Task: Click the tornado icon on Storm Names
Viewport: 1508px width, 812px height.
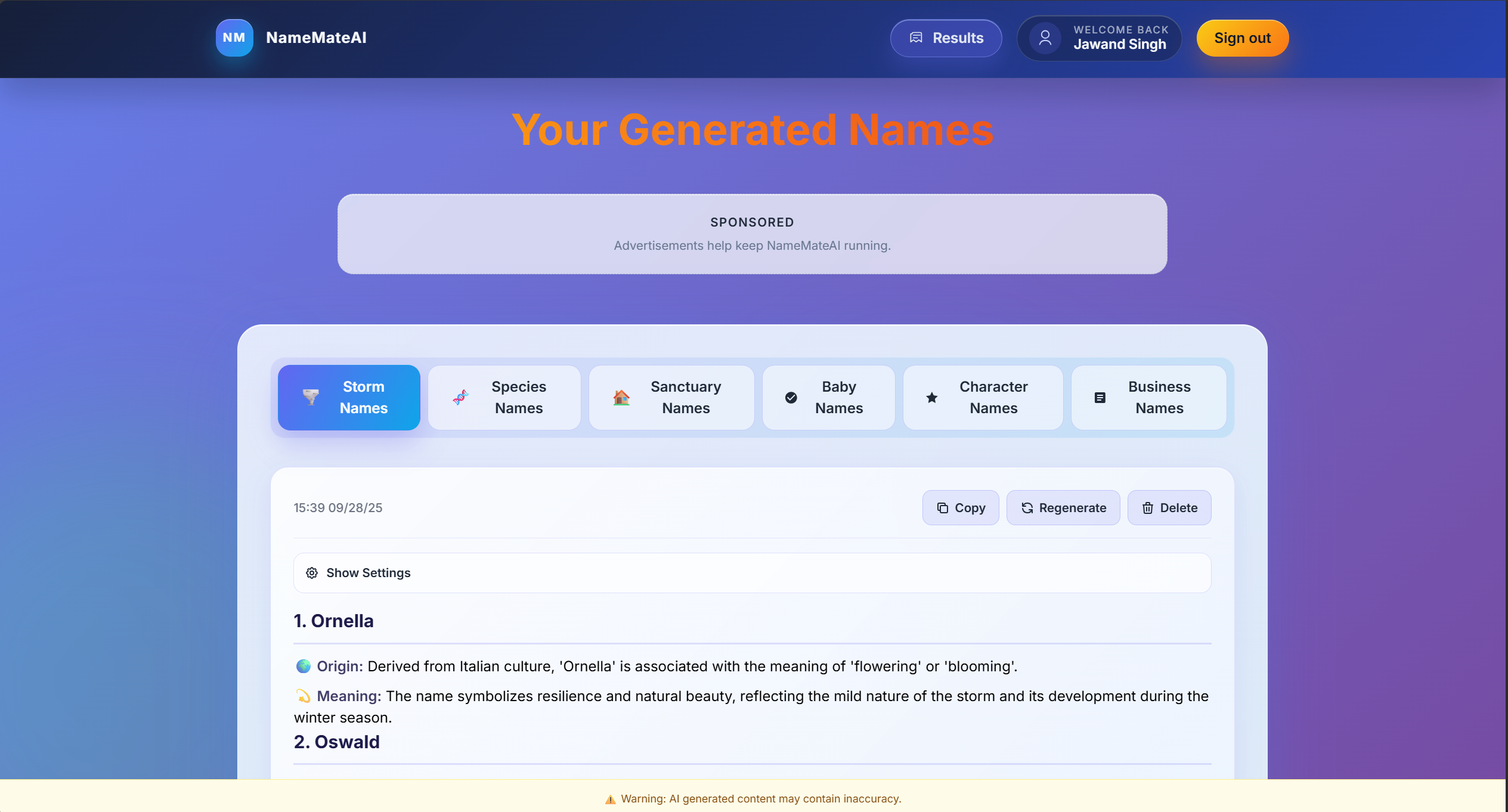Action: coord(311,397)
